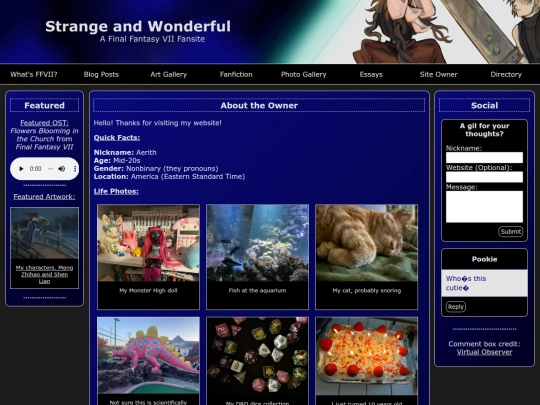Click the 'My cat, probably snoring' caption
540x405 pixels.
[366, 291]
